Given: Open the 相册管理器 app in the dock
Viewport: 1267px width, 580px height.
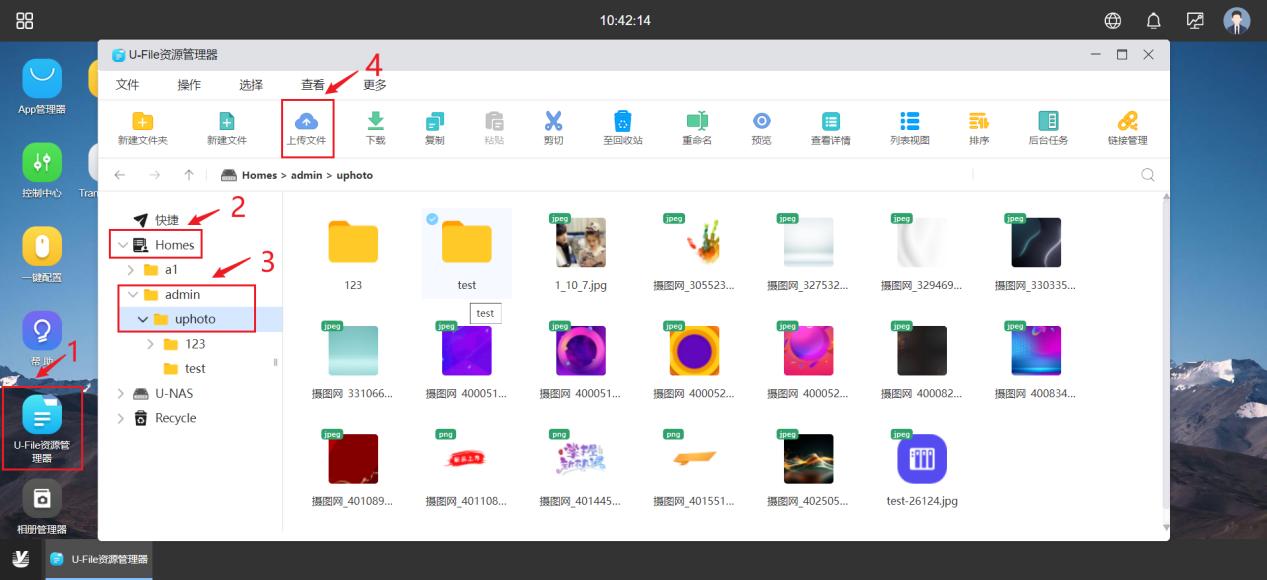Looking at the screenshot, I should click(x=42, y=499).
